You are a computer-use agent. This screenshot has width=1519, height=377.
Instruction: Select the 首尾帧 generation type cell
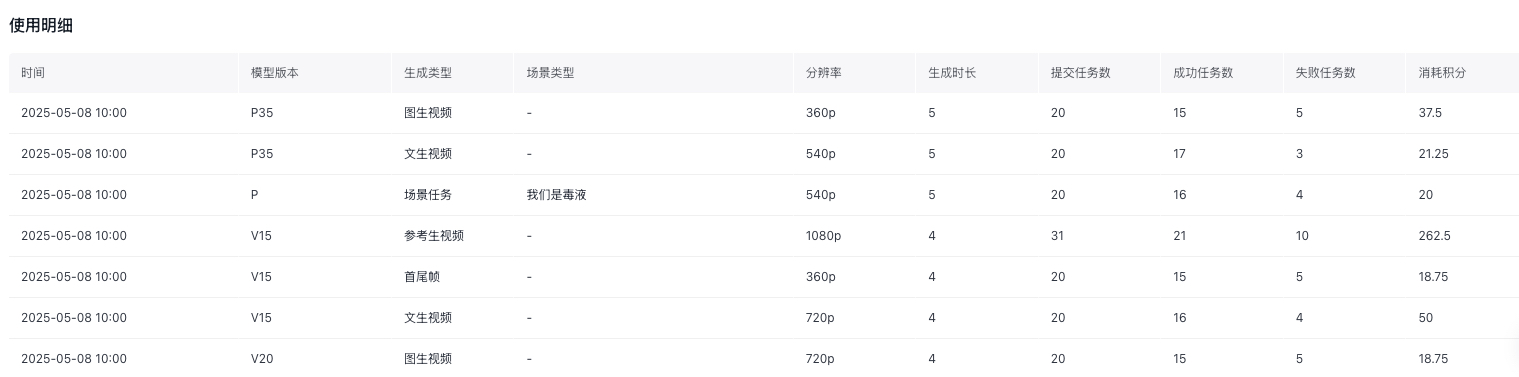click(422, 277)
